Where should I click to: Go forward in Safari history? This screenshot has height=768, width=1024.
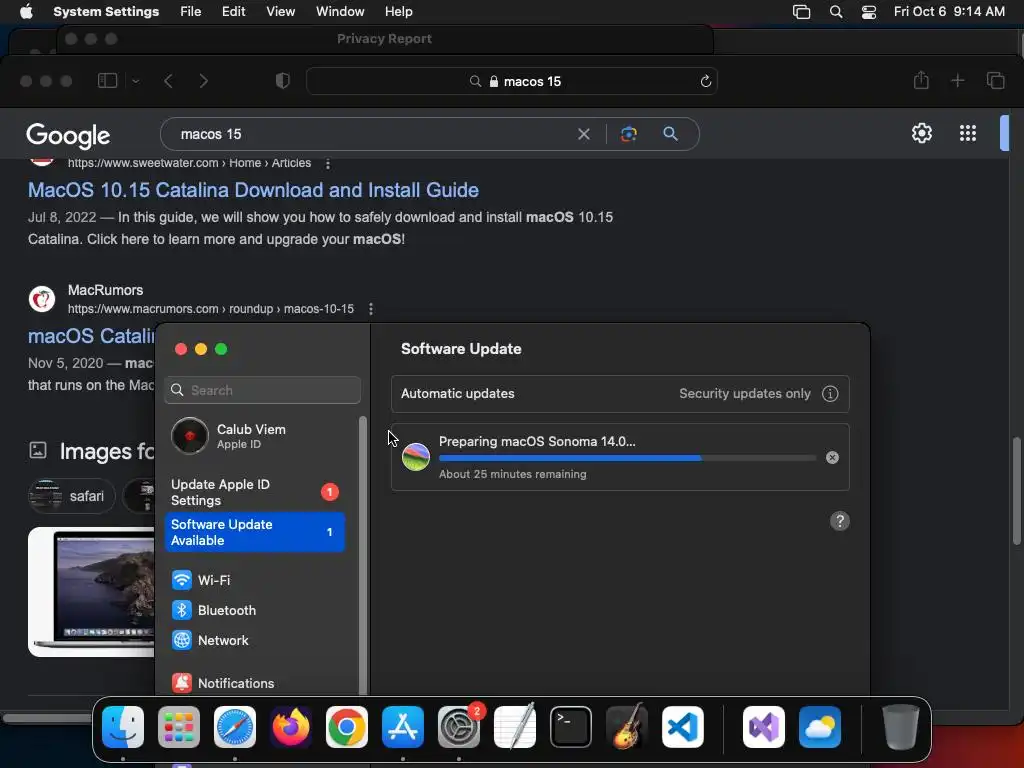pyautogui.click(x=204, y=81)
